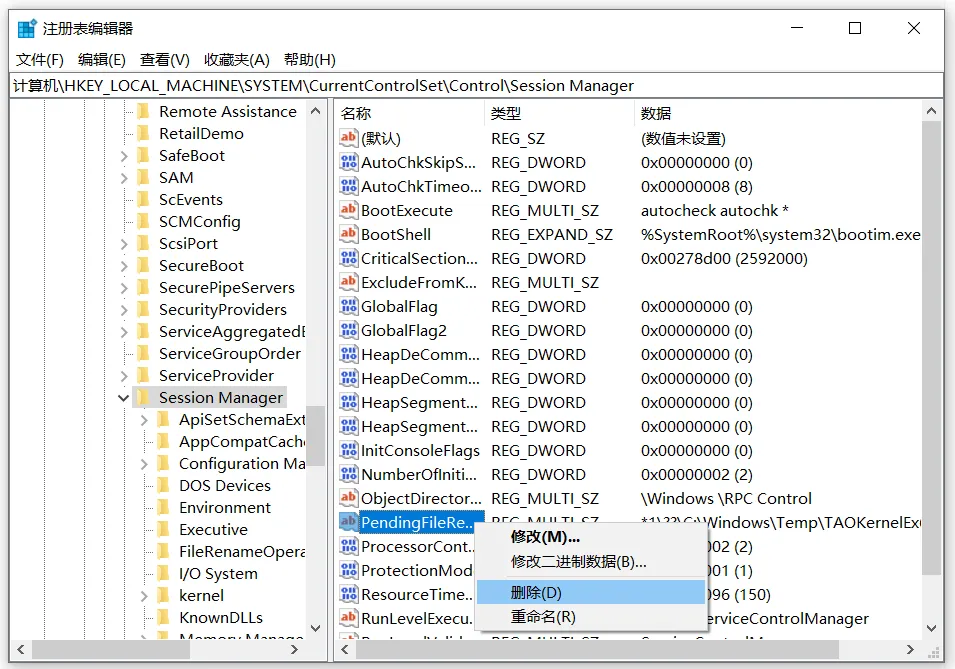Choose 修改二进制数据(B)... from context menu
The image size is (955, 669).
coord(591,561)
